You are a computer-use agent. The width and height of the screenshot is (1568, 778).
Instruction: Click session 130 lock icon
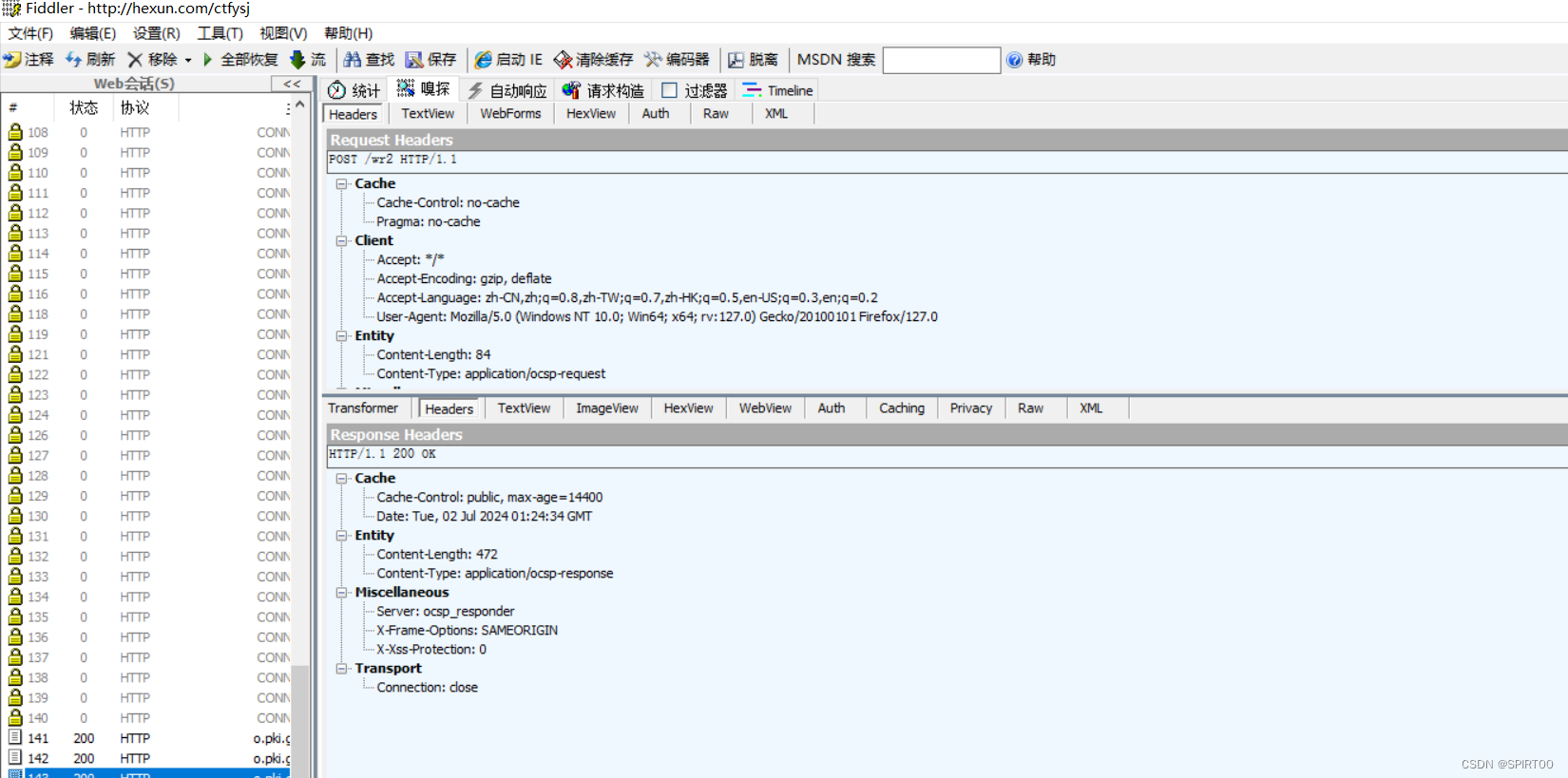coord(15,516)
